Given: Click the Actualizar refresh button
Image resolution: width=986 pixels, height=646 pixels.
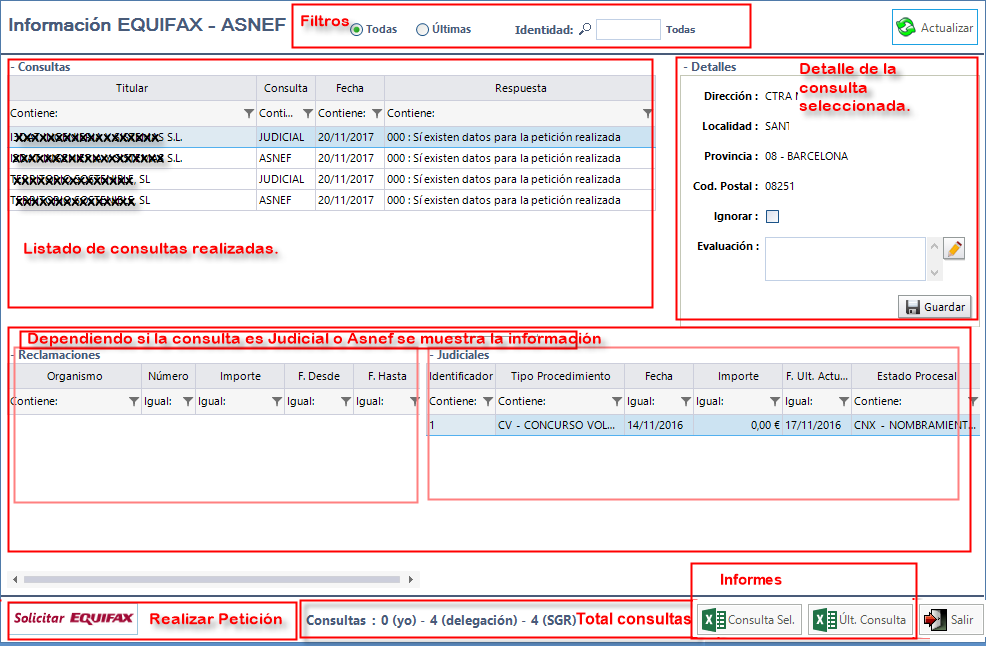Looking at the screenshot, I should tap(935, 28).
